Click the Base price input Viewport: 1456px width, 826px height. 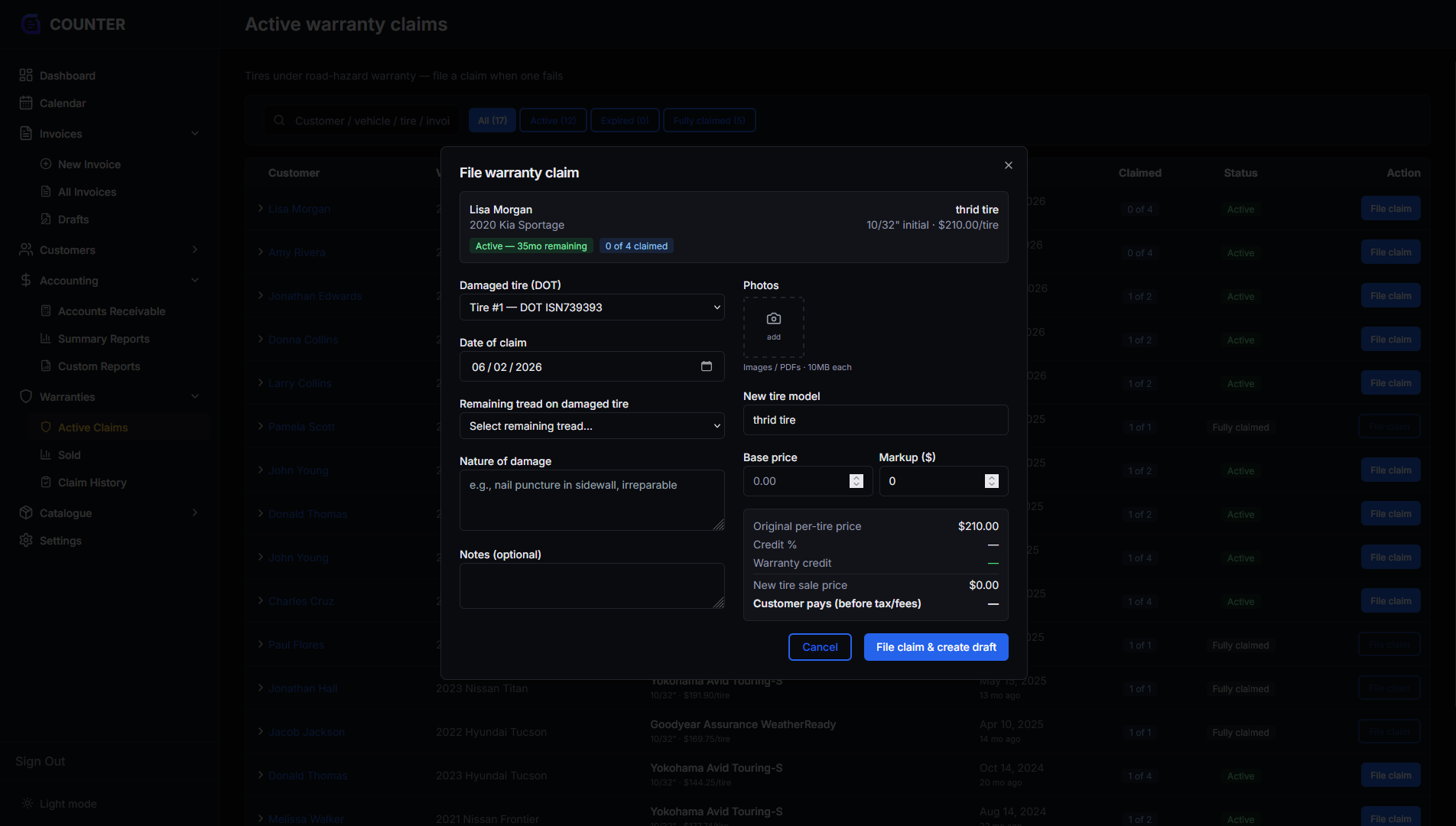pos(808,481)
